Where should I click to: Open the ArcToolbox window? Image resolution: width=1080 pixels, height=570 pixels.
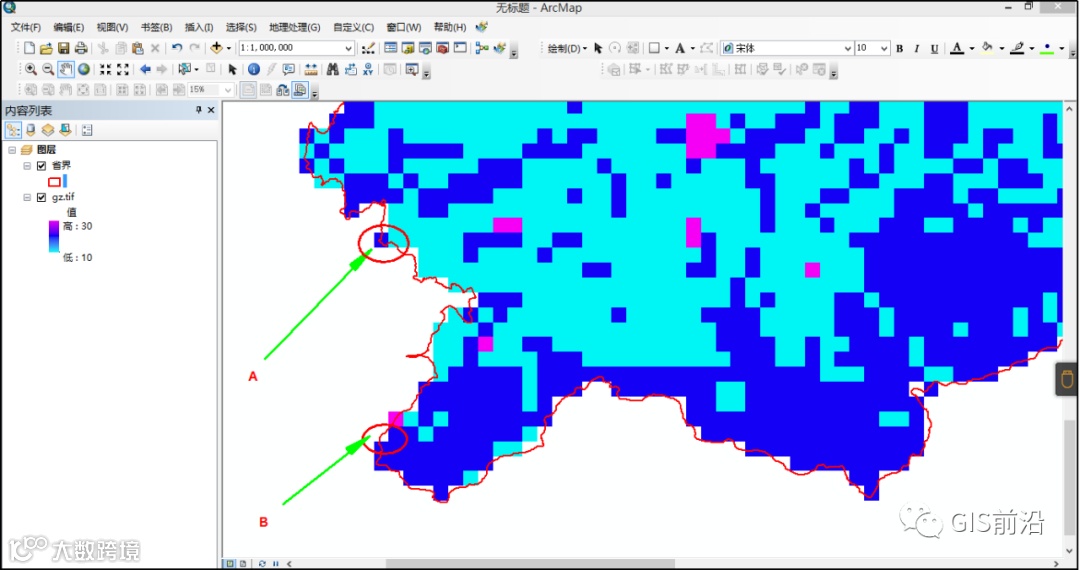[442, 48]
